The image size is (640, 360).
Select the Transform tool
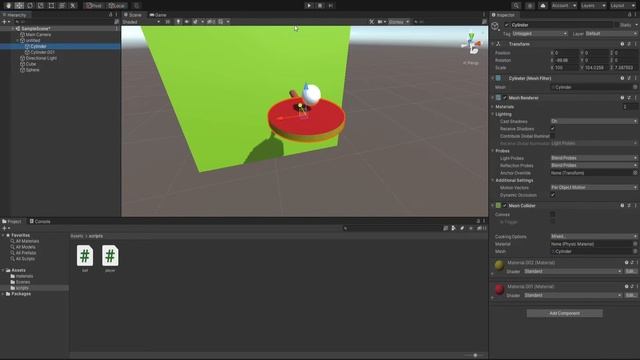click(x=62, y=6)
